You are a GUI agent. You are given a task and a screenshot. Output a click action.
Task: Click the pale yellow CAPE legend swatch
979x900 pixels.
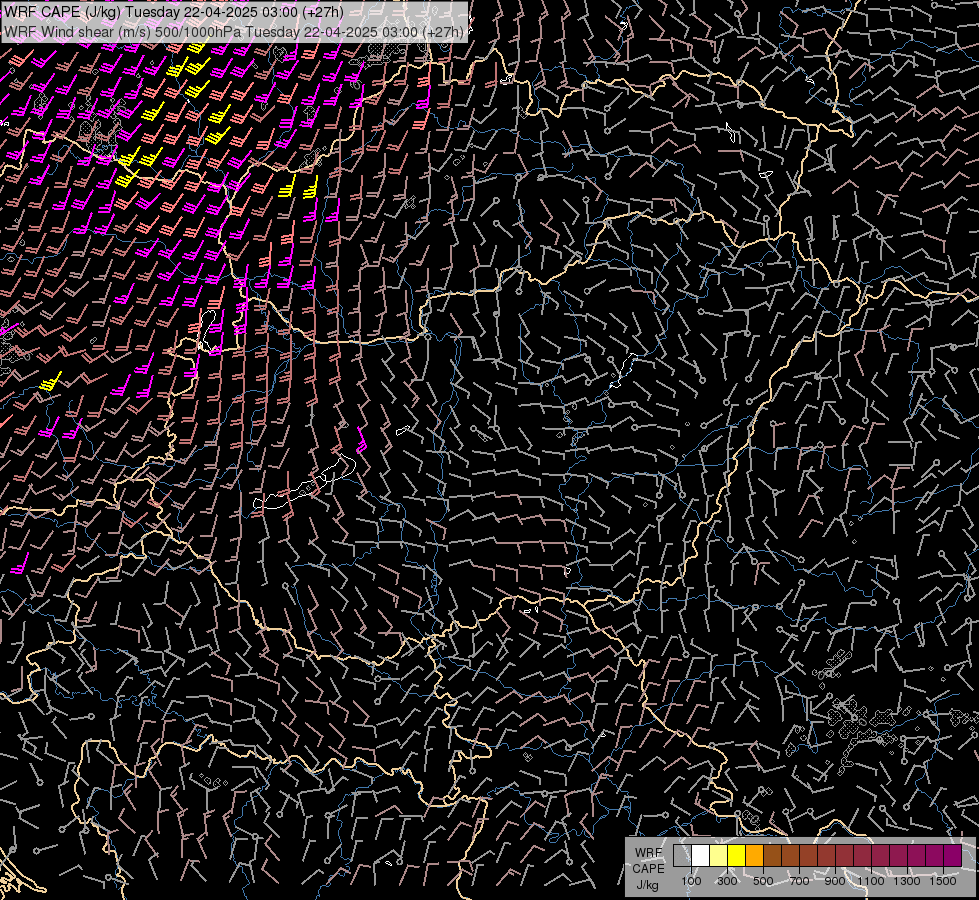tap(719, 856)
